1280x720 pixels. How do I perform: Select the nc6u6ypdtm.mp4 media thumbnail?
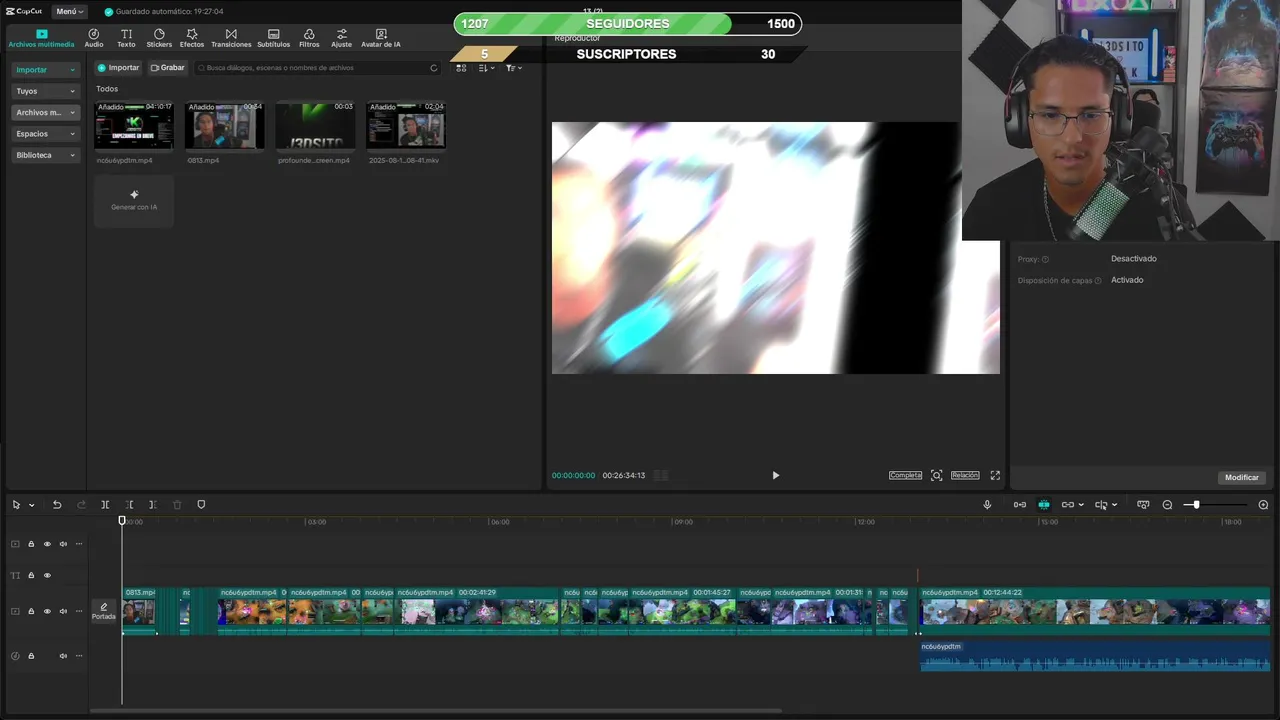click(134, 125)
